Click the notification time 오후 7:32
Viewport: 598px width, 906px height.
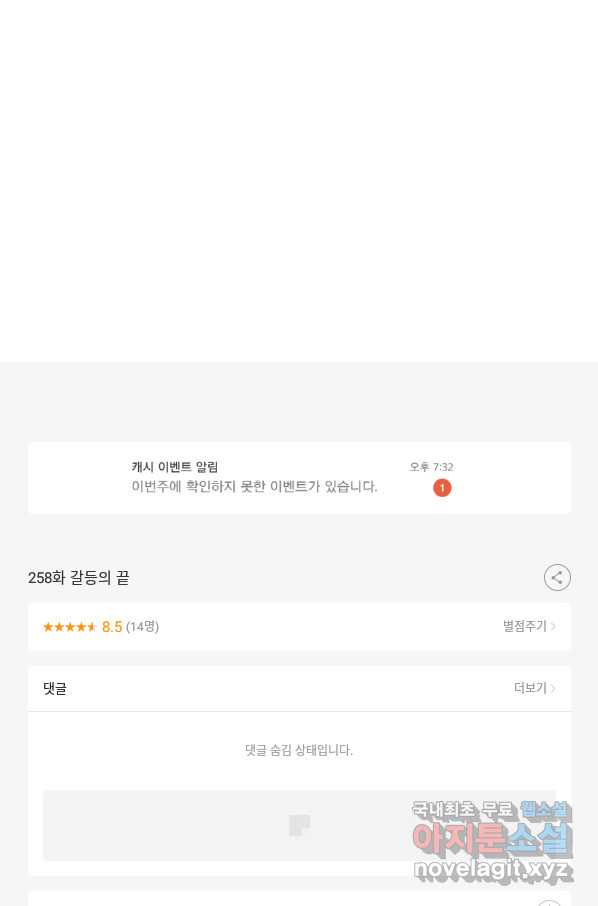[431, 467]
